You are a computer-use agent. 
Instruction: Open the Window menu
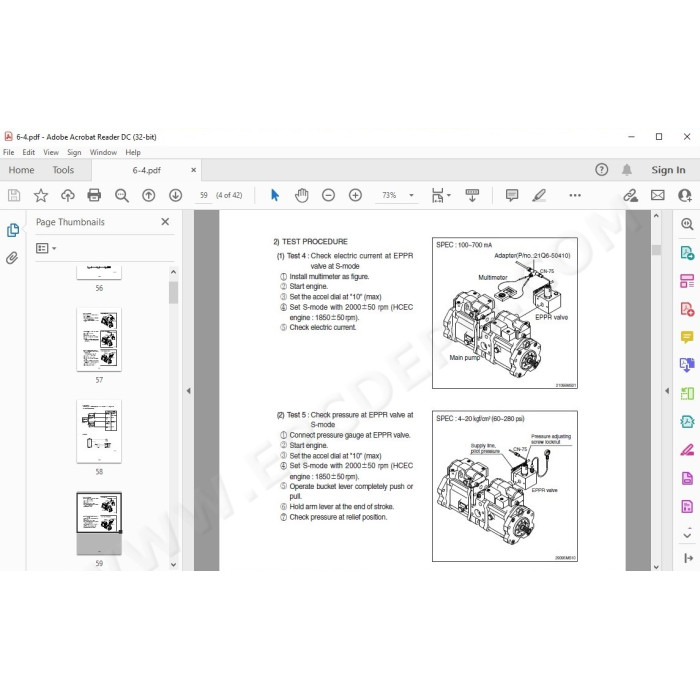coord(103,152)
